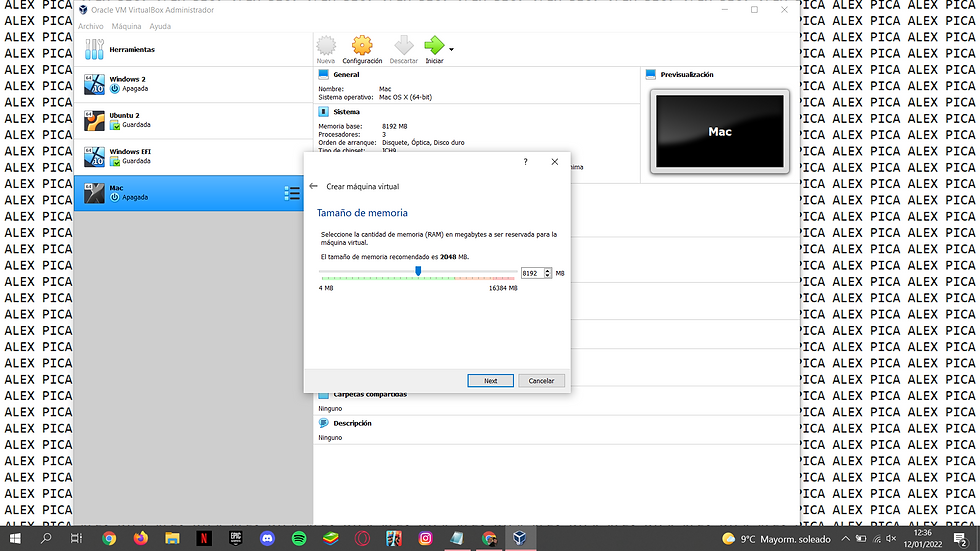
Task: Open the Archivo menu
Action: pyautogui.click(x=91, y=26)
